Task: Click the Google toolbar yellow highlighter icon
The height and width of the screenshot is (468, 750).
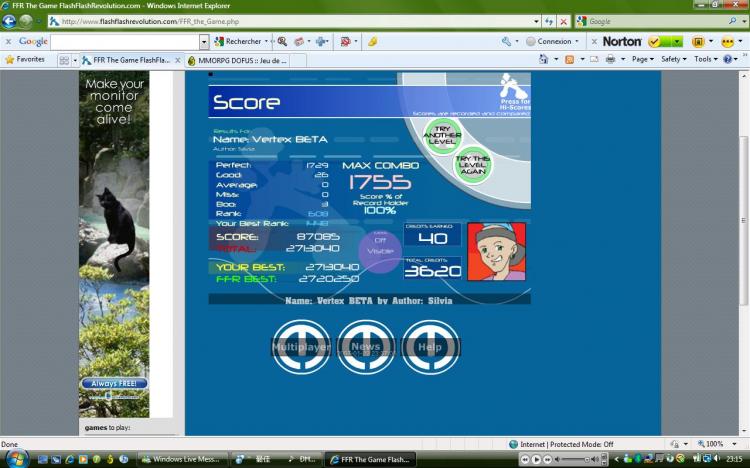Action: click(x=373, y=42)
